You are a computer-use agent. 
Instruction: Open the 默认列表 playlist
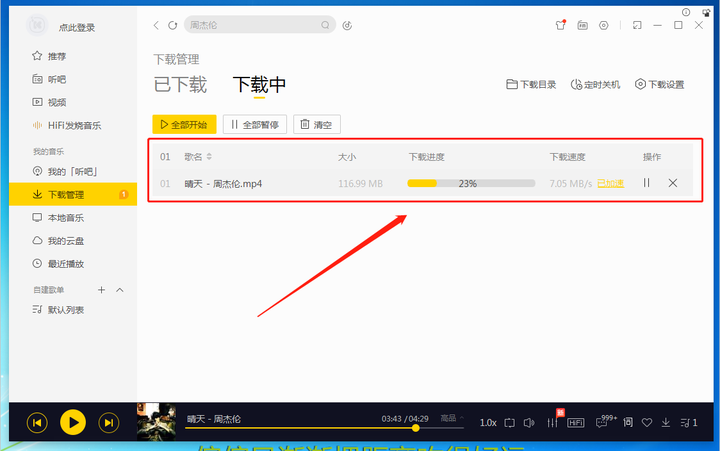(x=58, y=310)
